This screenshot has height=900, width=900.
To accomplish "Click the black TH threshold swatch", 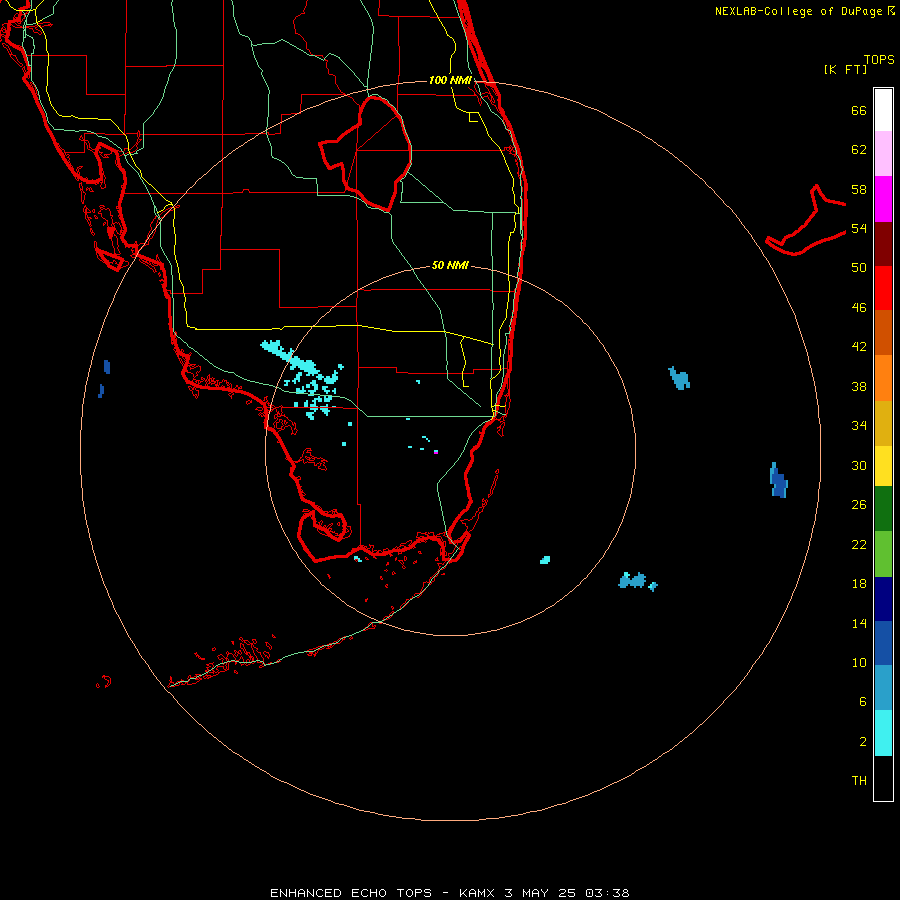I will click(x=883, y=778).
